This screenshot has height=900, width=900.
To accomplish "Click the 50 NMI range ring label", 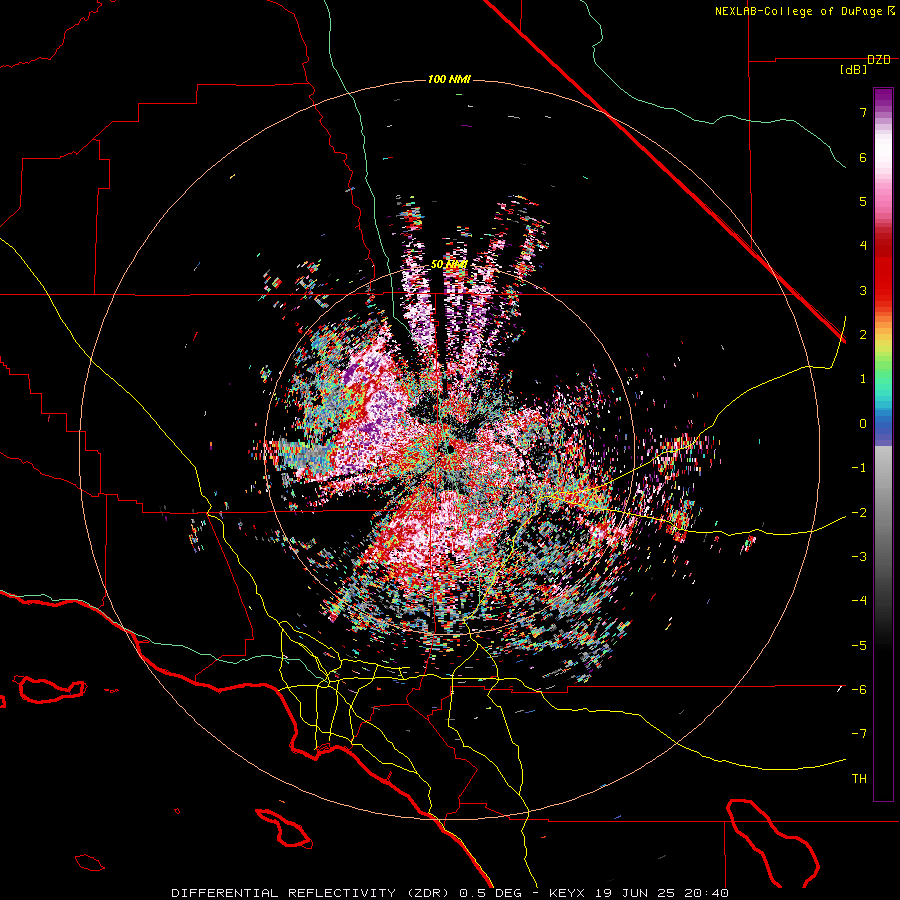I will 449,265.
